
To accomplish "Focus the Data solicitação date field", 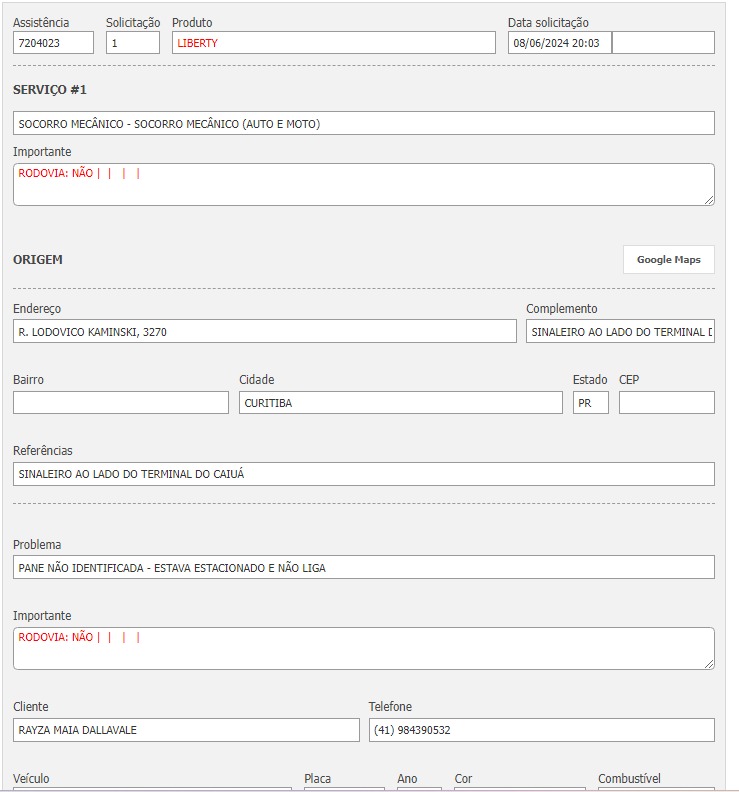I will coord(559,43).
